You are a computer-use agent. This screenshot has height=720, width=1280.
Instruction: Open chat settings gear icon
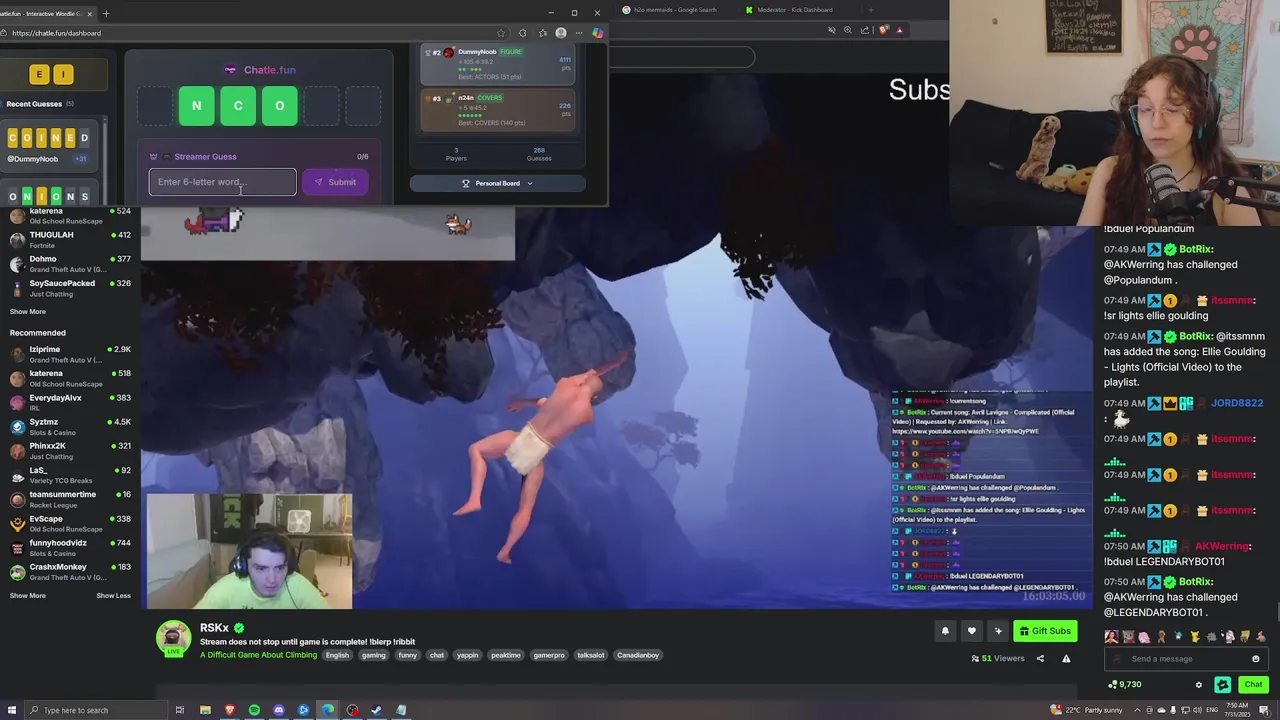click(x=1199, y=685)
